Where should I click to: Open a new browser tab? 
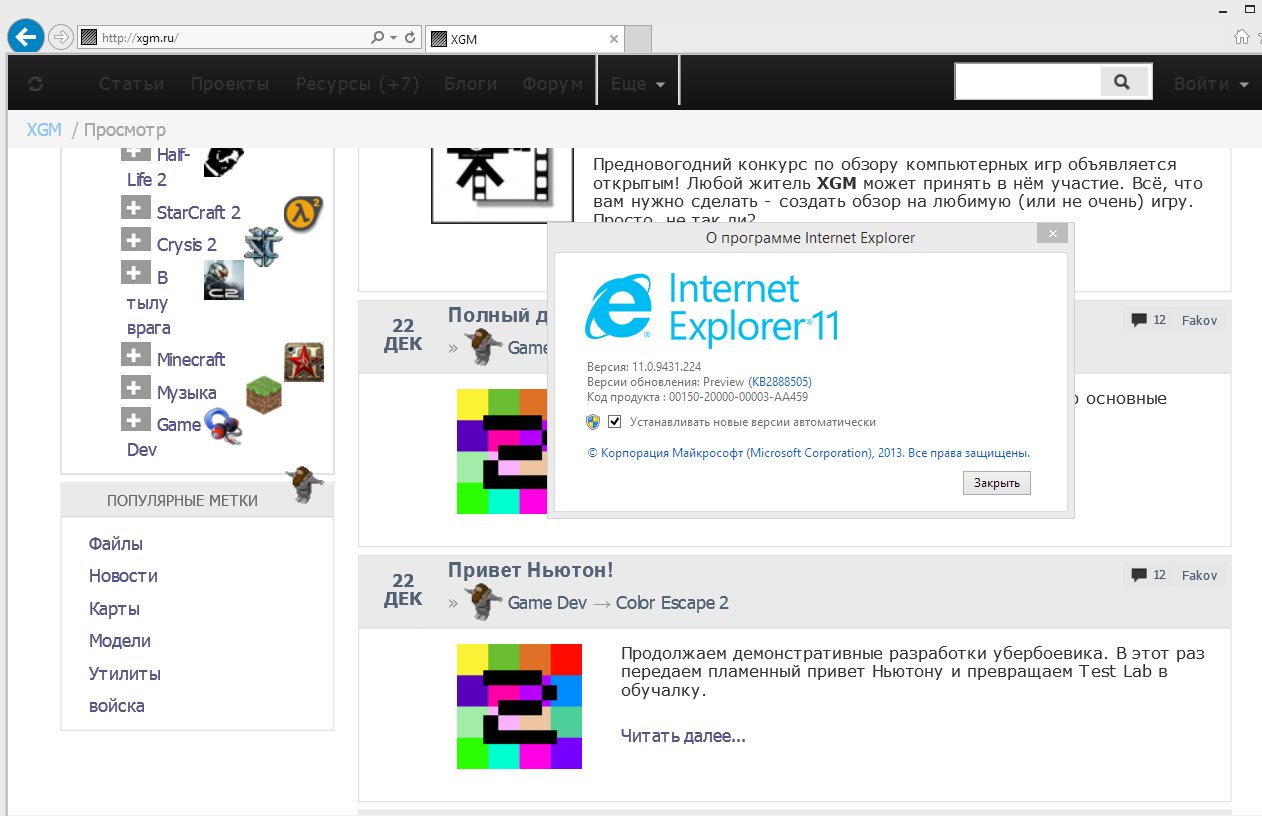[639, 39]
